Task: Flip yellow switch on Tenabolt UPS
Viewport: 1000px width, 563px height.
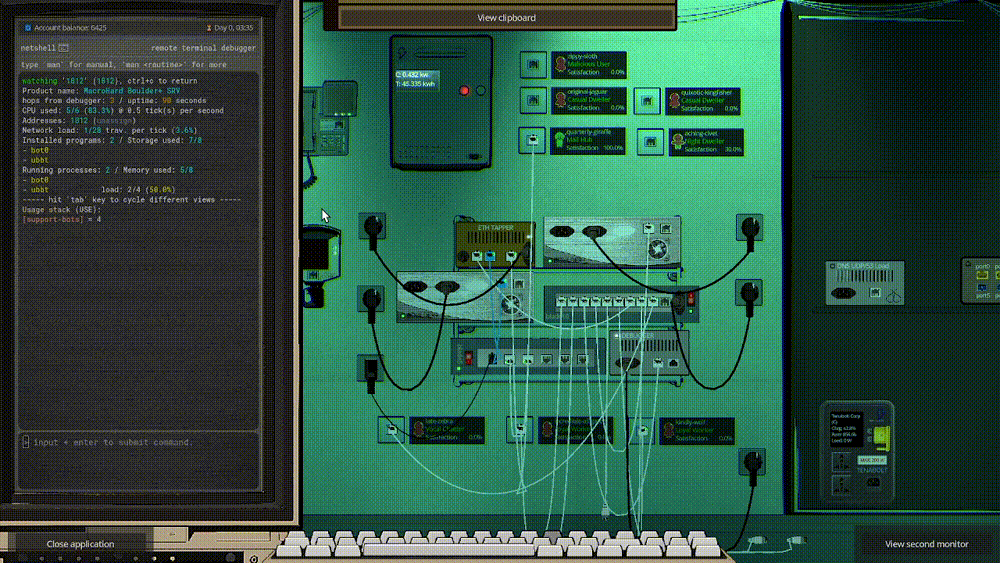Action: click(881, 437)
